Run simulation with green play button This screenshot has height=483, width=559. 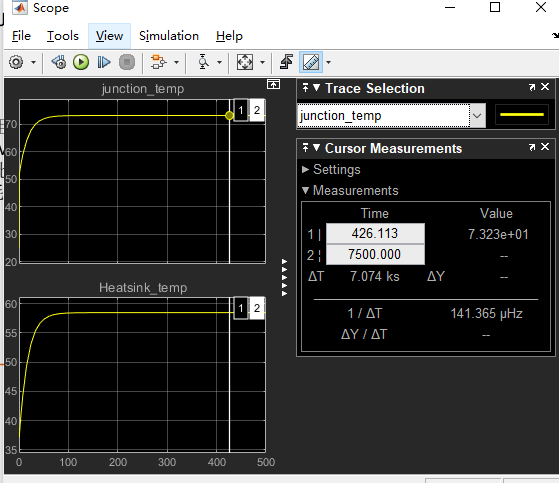pyautogui.click(x=81, y=62)
